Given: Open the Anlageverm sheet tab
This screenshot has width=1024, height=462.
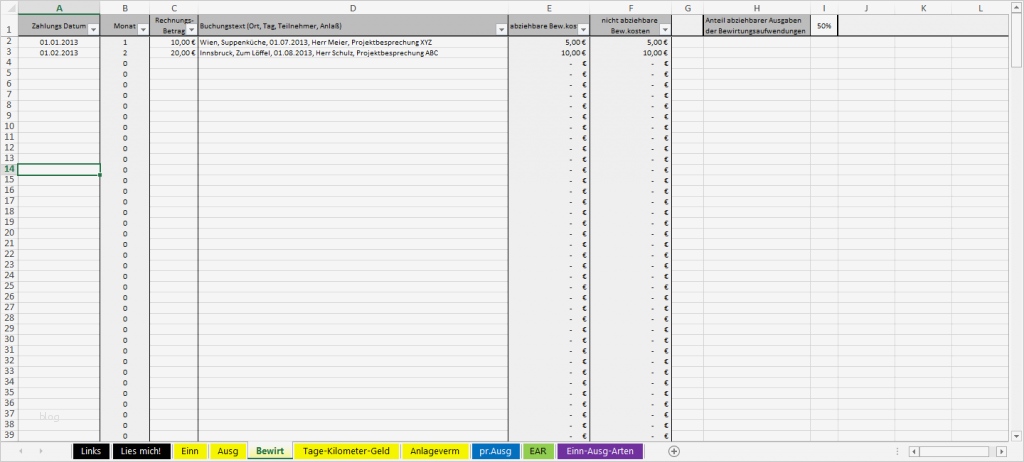Looking at the screenshot, I should (435, 451).
